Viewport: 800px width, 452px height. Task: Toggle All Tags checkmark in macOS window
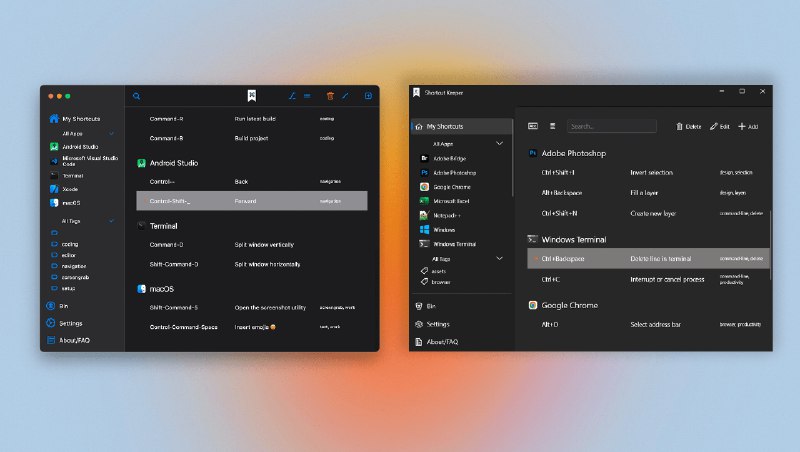click(111, 221)
